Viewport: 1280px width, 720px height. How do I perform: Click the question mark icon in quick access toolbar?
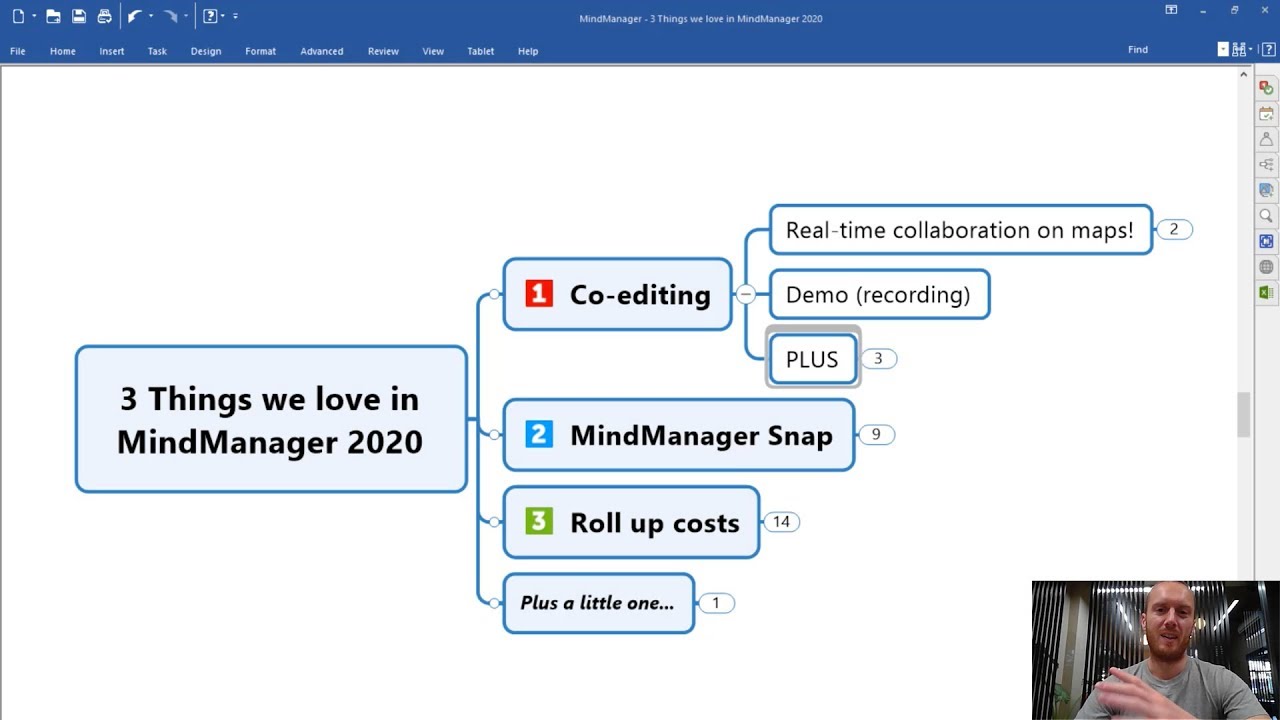210,16
